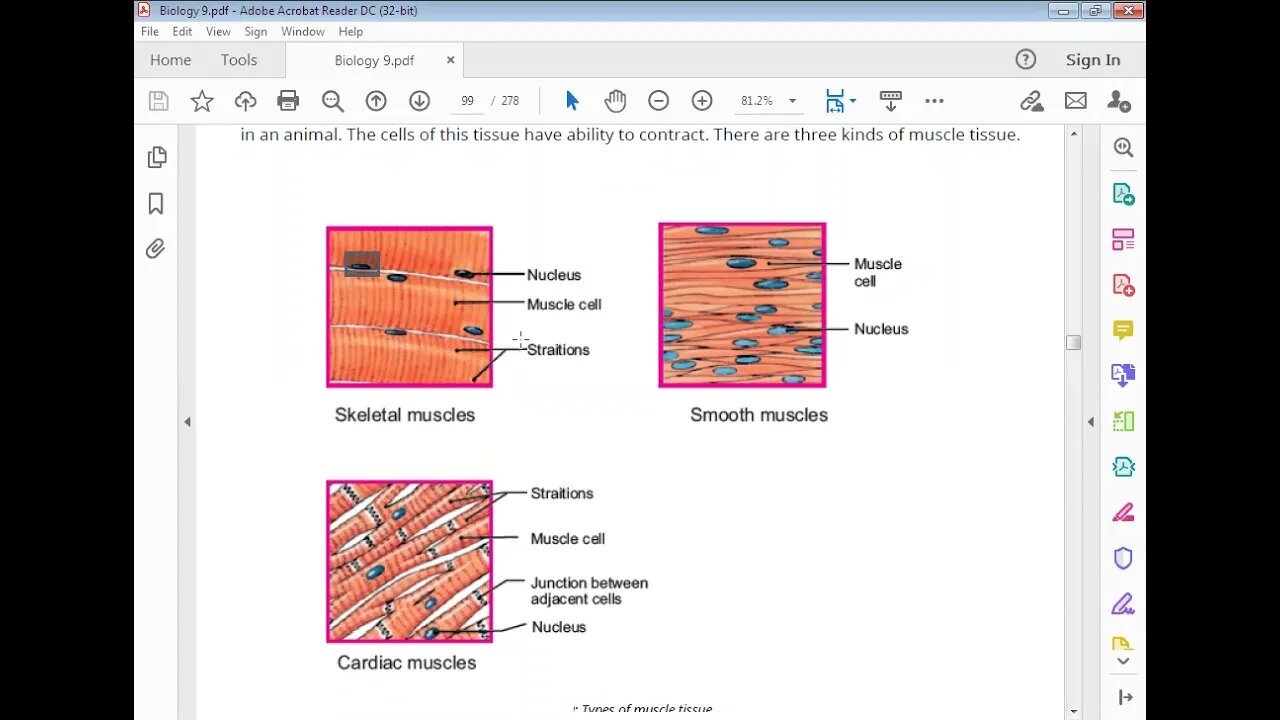Open page thumbnails panel
Image resolution: width=1280 pixels, height=720 pixels.
[156, 157]
